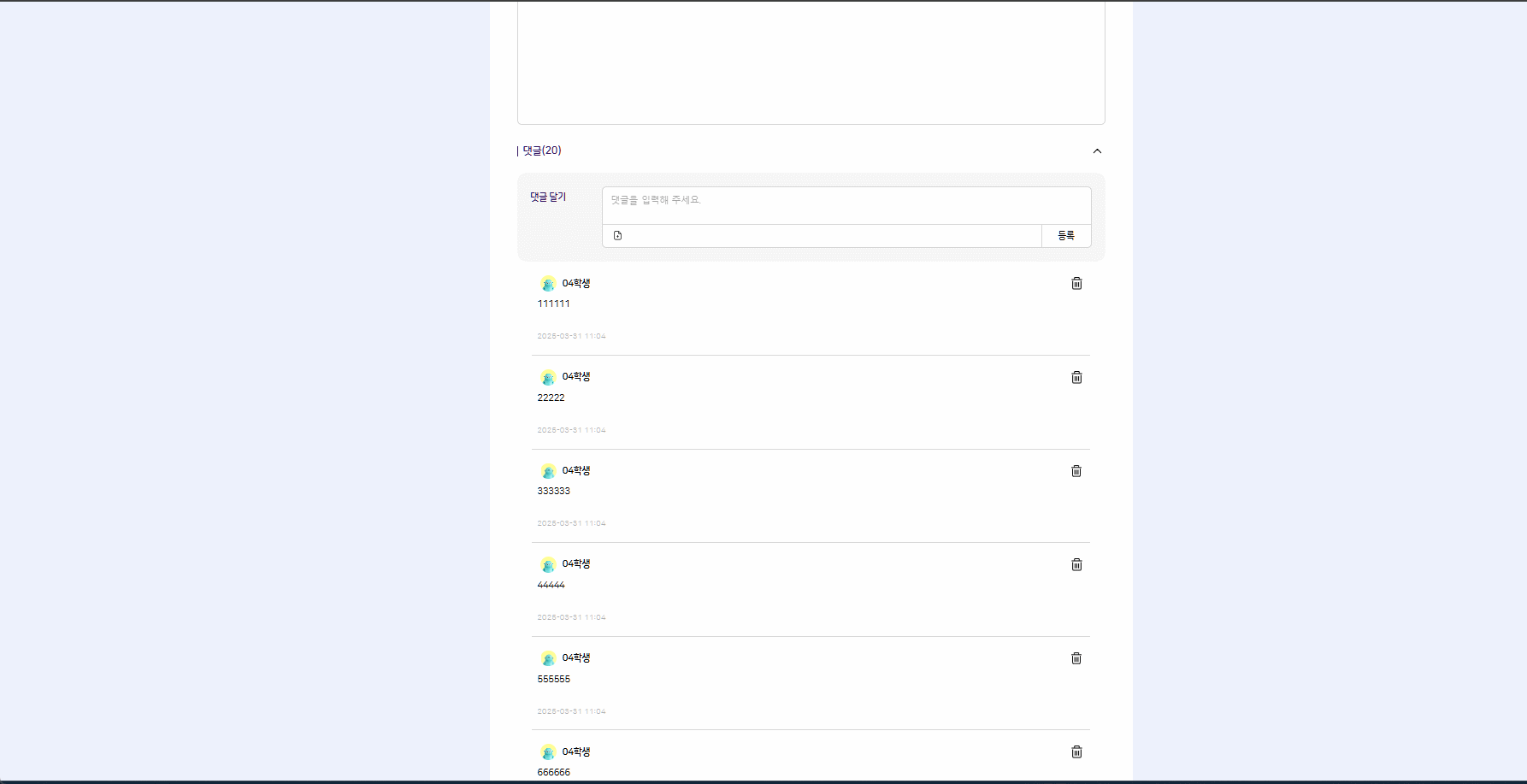Delete the comment with text 666666
The height and width of the screenshot is (784, 1527).
click(1076, 752)
